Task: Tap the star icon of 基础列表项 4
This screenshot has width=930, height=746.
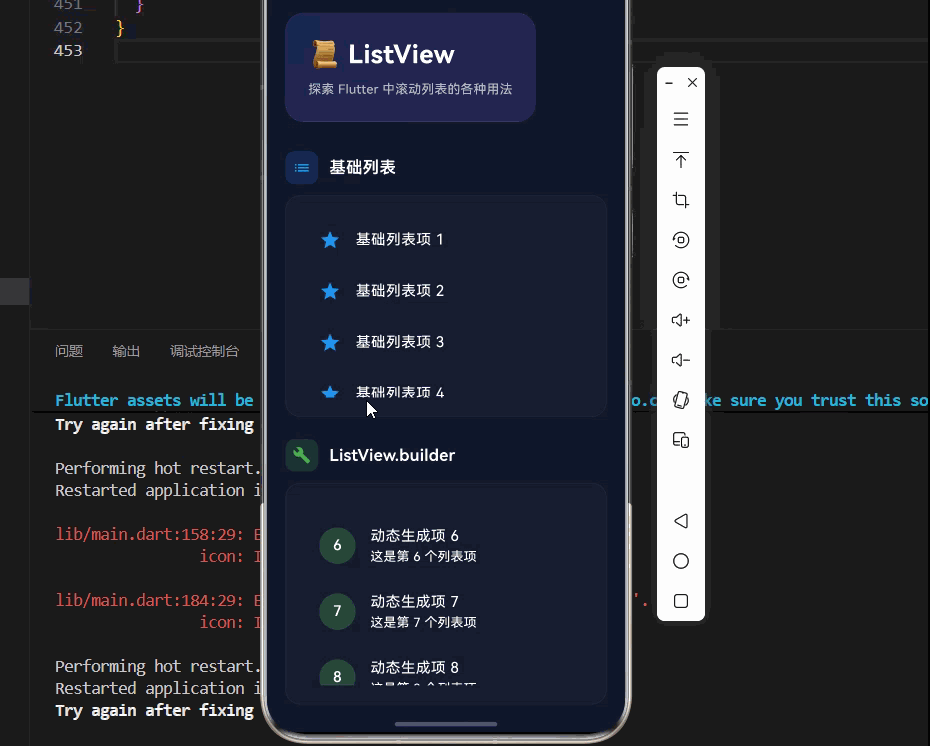Action: (330, 392)
